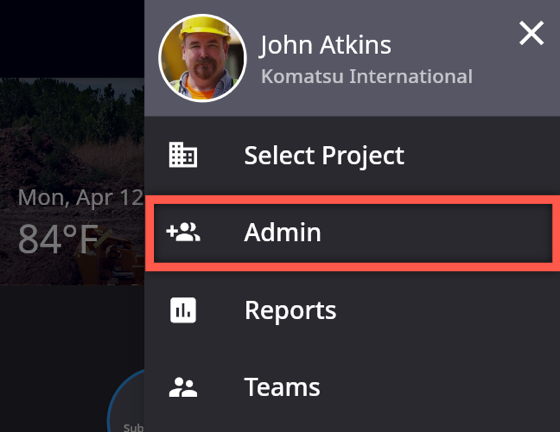Click the Mon, Apr 12 date text
This screenshot has width=560, height=432.
click(x=81, y=197)
